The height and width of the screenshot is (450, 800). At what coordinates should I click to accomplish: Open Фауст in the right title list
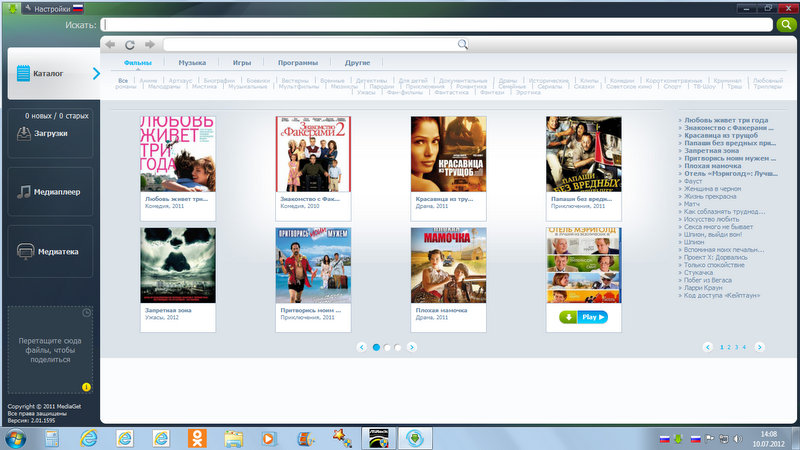pos(693,181)
